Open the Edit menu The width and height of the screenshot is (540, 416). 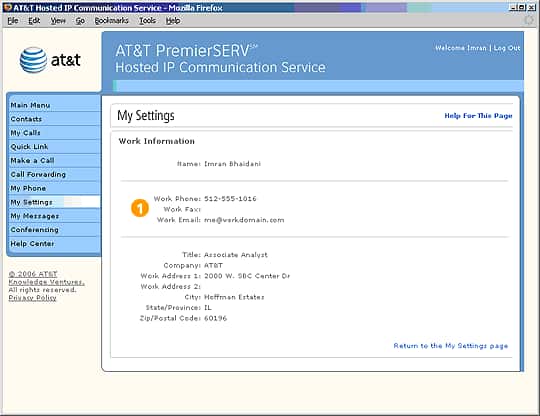34,21
